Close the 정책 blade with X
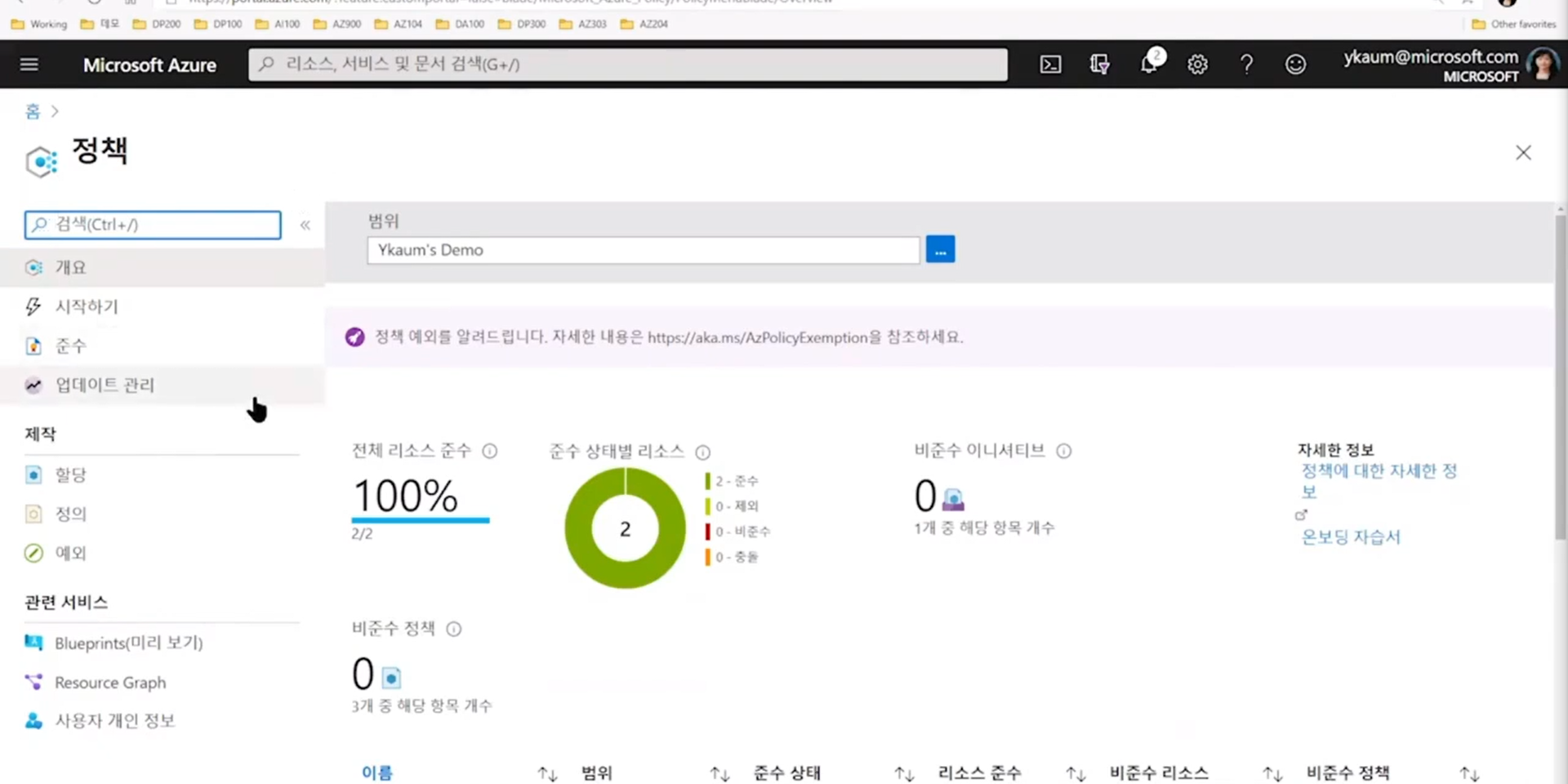The height and width of the screenshot is (784, 1568). [1523, 153]
